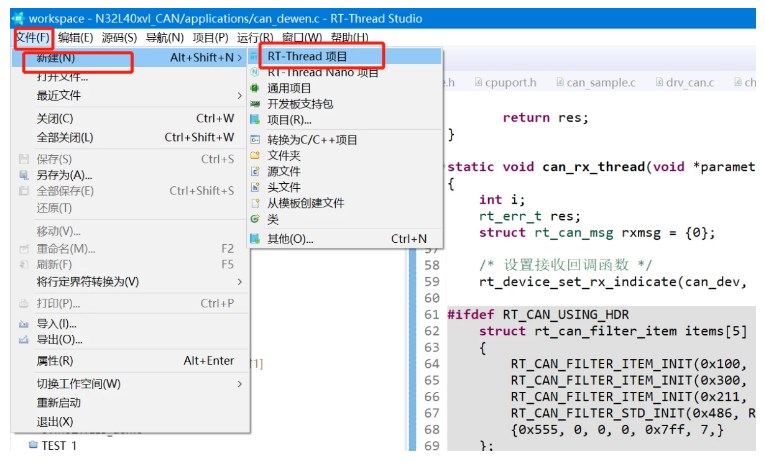
Task: Click static void can_rx_thread function line
Action: 601,167
